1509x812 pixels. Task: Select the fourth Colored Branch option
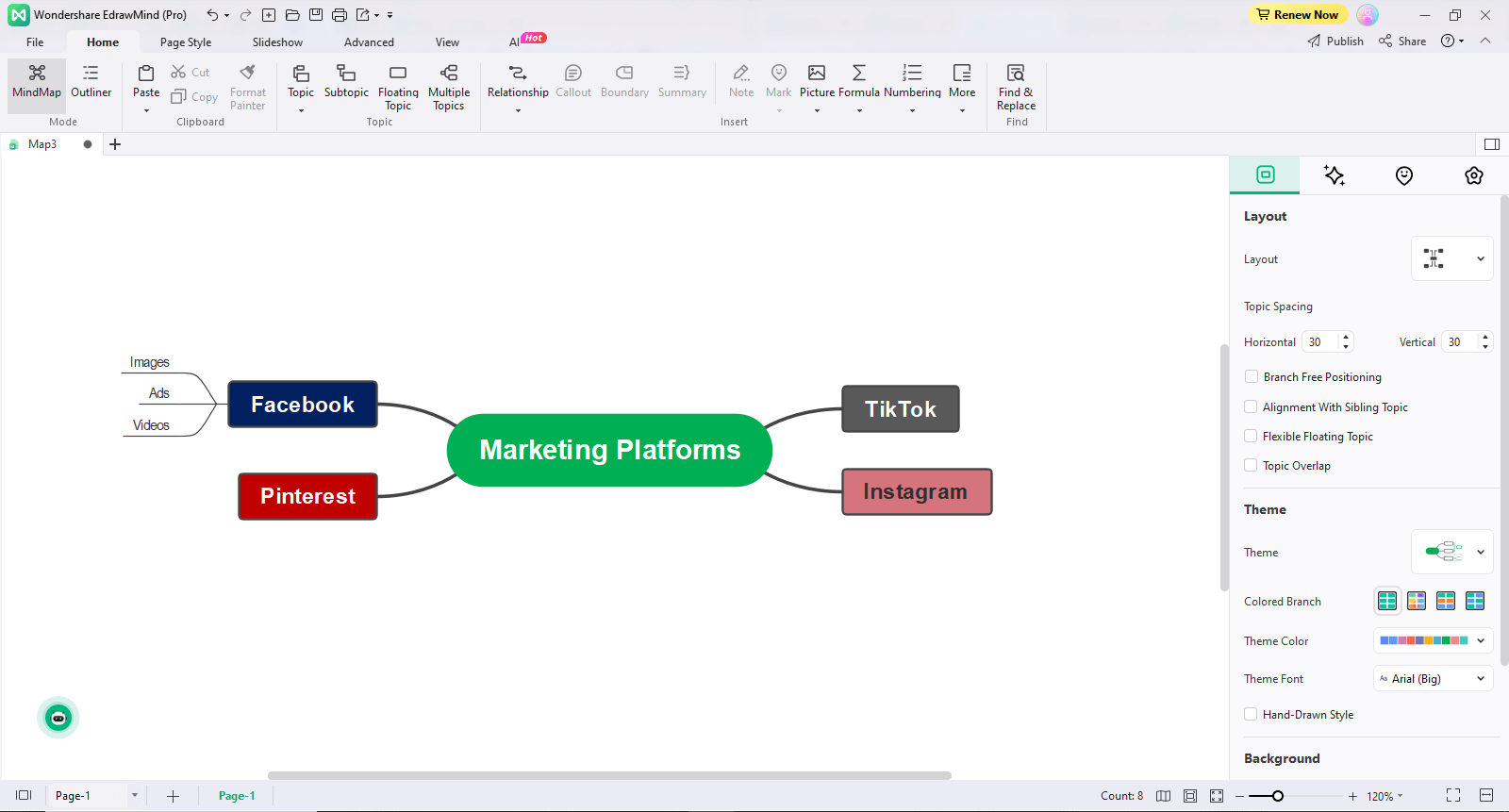1475,601
